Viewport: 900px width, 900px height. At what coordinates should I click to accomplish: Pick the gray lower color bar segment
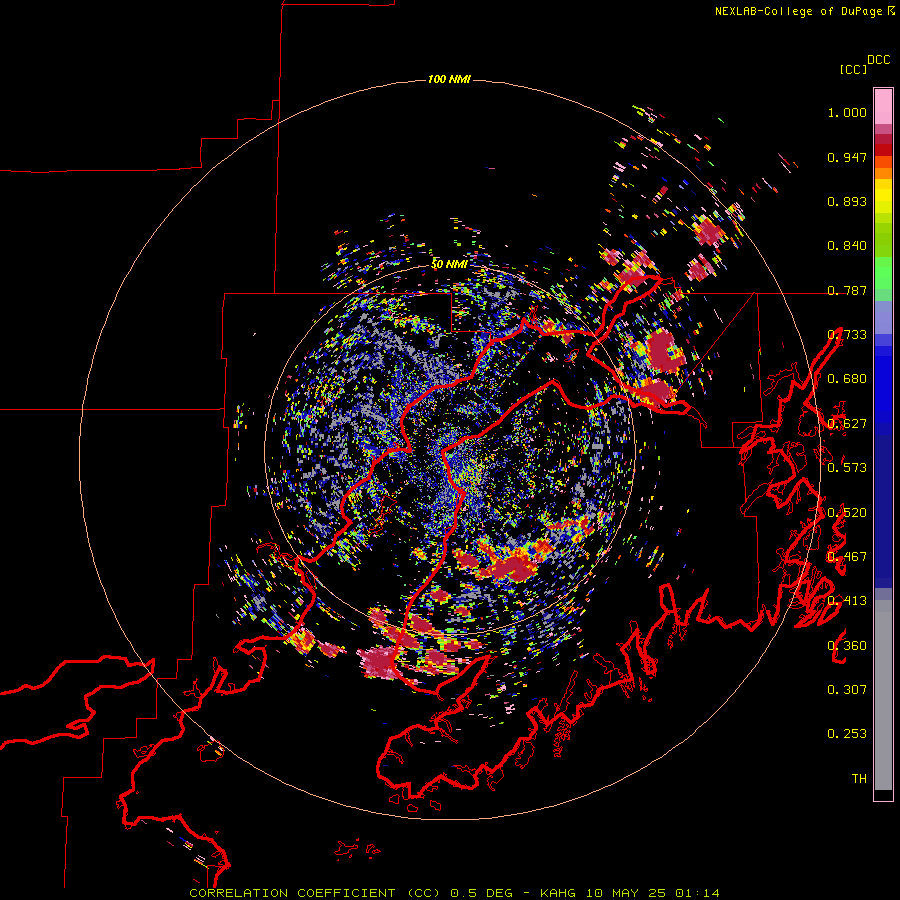click(883, 695)
